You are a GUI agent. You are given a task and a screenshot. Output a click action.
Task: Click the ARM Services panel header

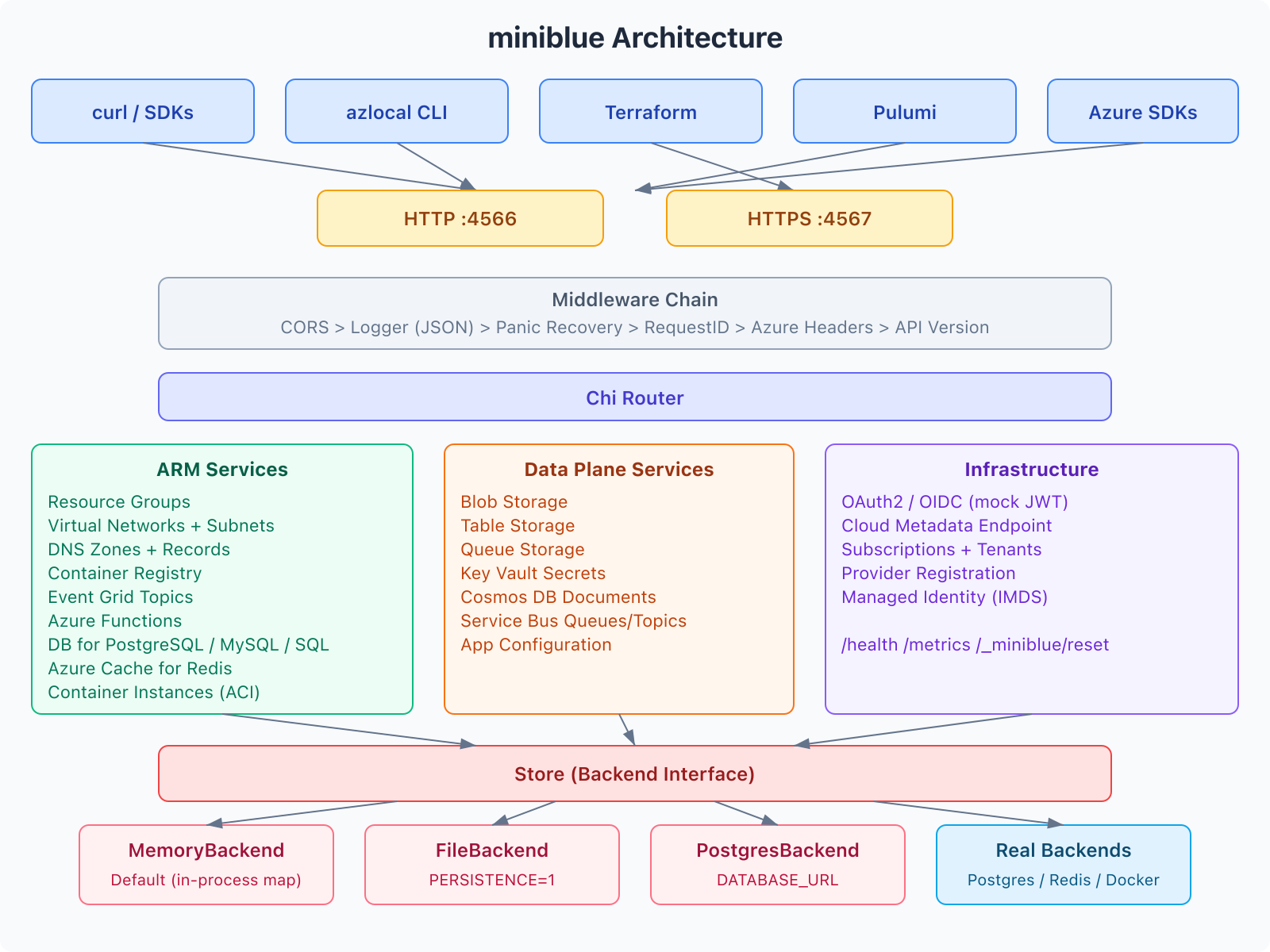tap(222, 469)
